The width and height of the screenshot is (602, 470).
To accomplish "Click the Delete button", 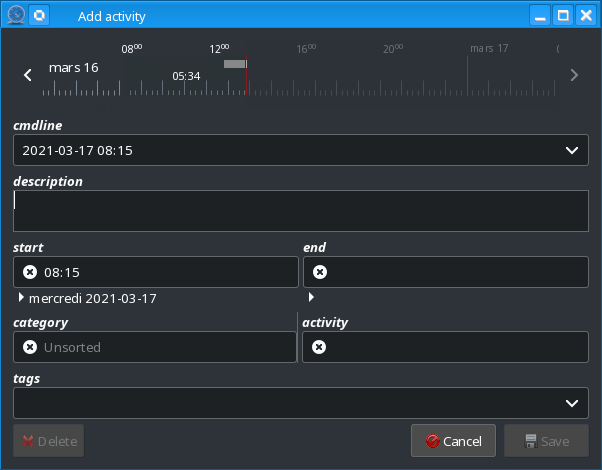I will click(48, 441).
